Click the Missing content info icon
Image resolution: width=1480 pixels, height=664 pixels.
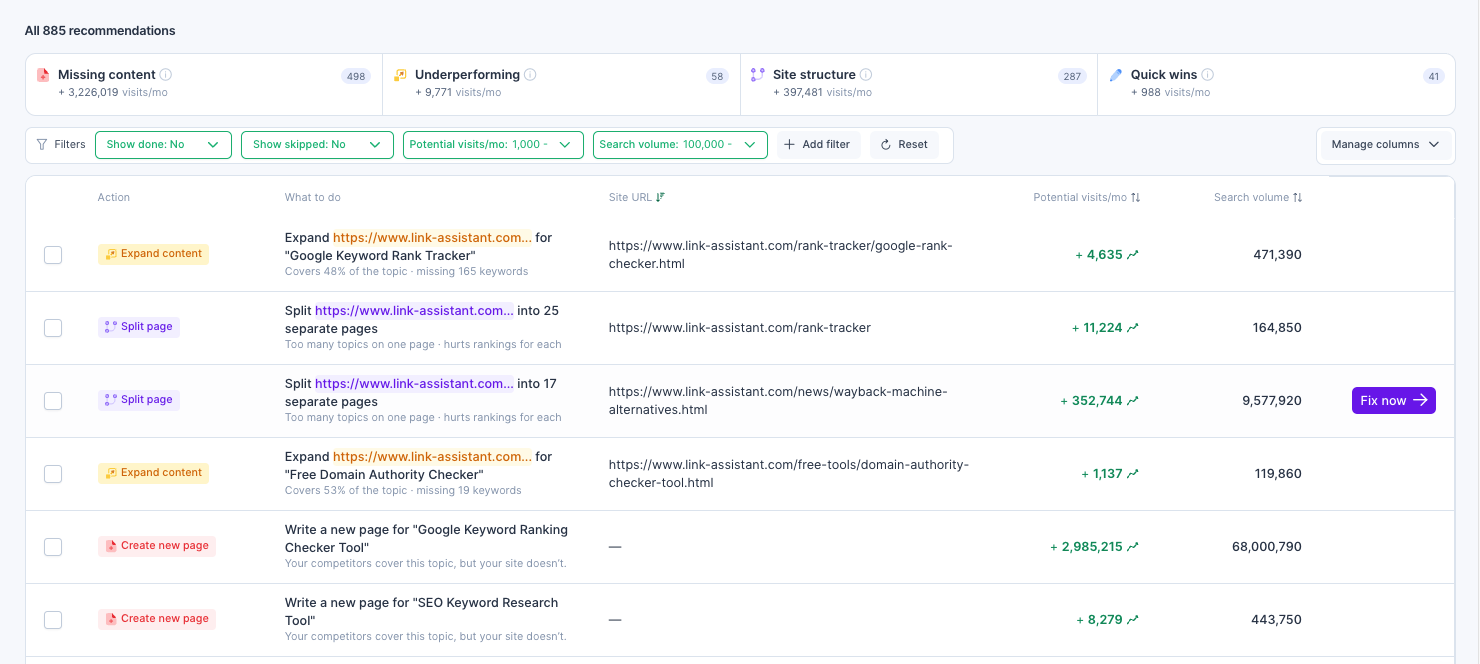pos(166,75)
